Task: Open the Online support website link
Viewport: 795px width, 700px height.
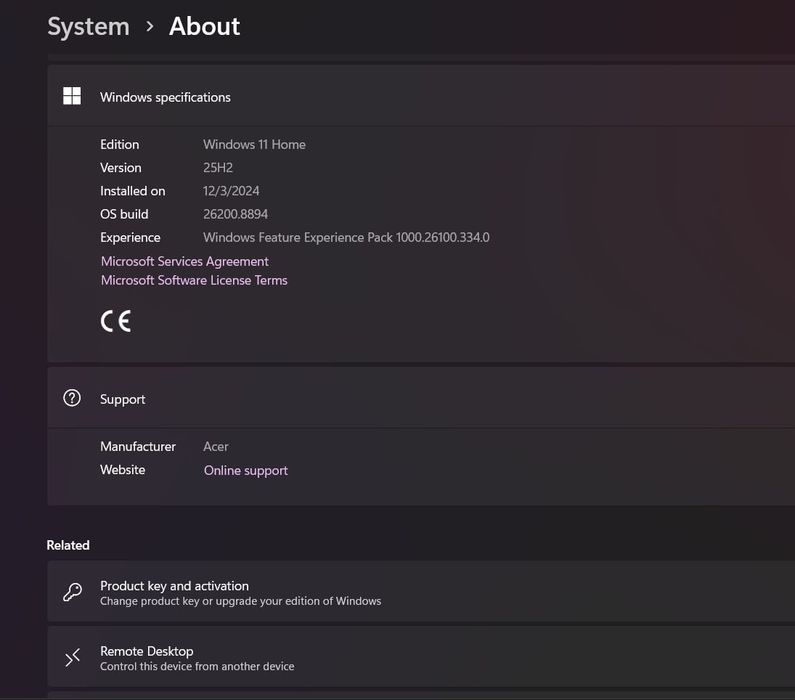Action: tap(246, 470)
